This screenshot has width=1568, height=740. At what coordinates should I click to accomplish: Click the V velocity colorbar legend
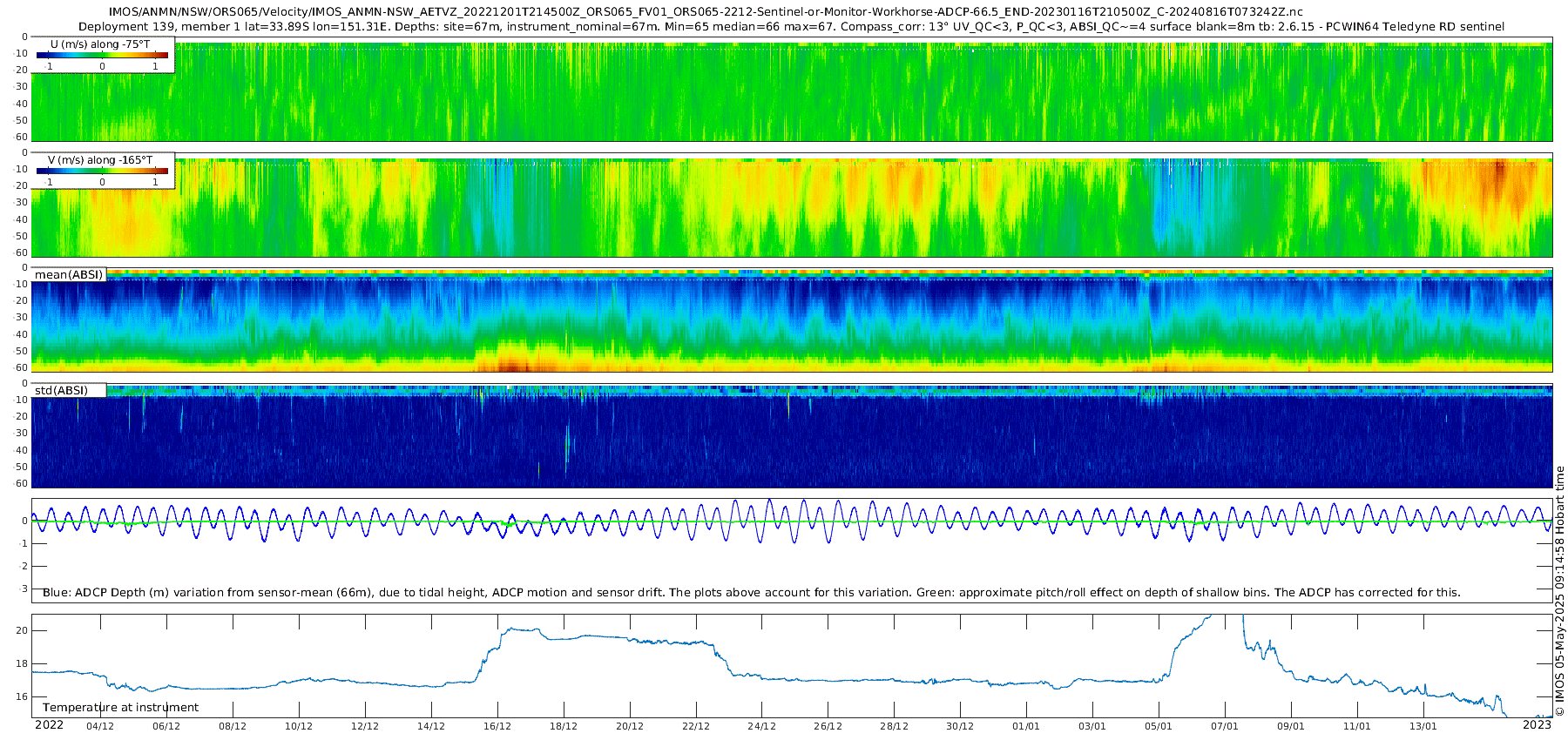102,171
